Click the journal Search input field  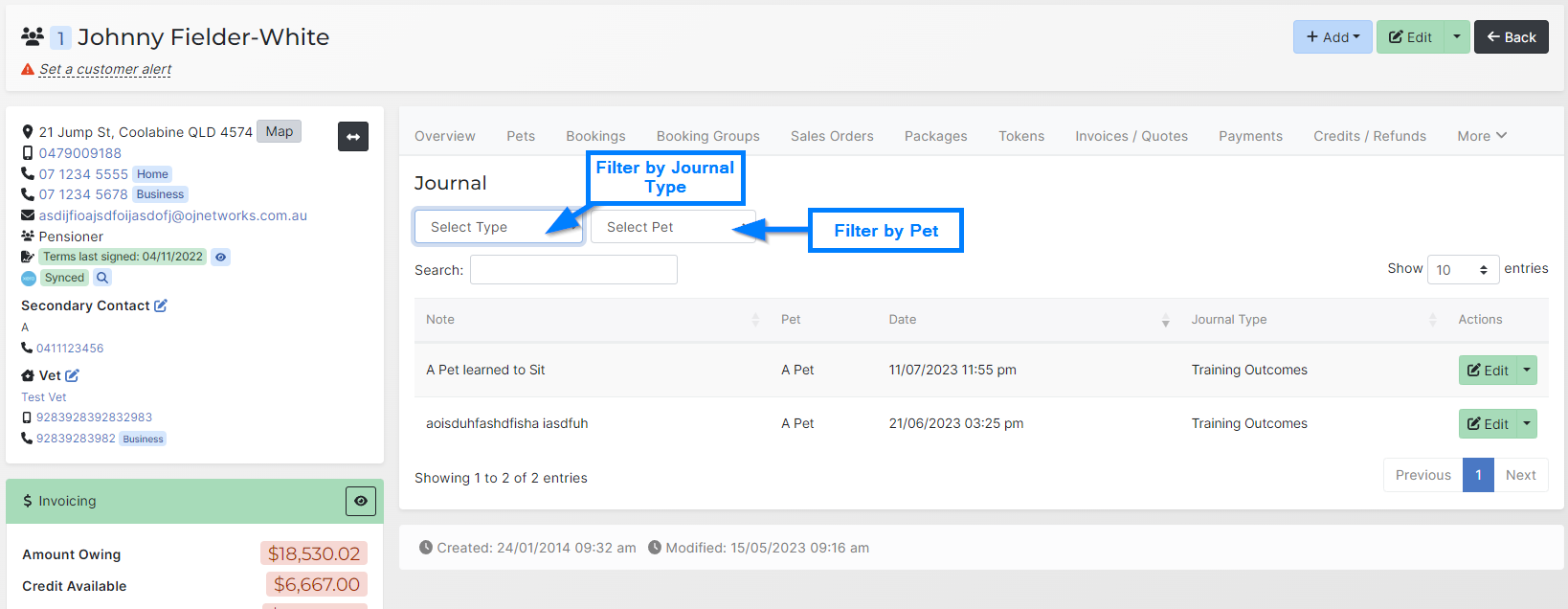pos(573,270)
